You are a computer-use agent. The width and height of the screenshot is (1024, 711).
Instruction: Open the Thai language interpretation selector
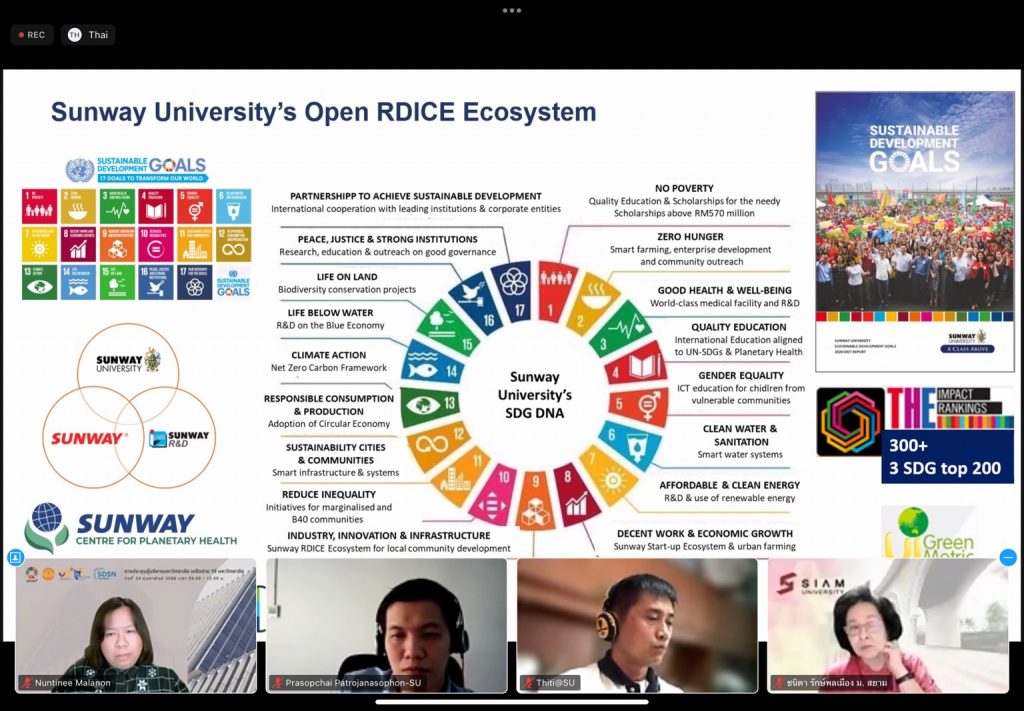88,35
